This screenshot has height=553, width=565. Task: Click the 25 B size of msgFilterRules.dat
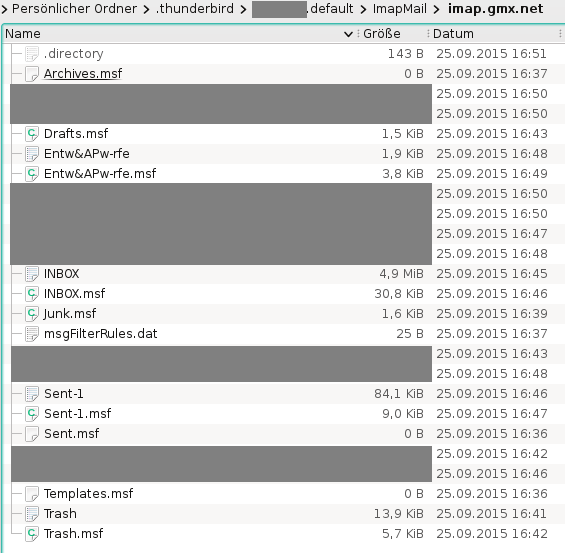click(x=410, y=334)
